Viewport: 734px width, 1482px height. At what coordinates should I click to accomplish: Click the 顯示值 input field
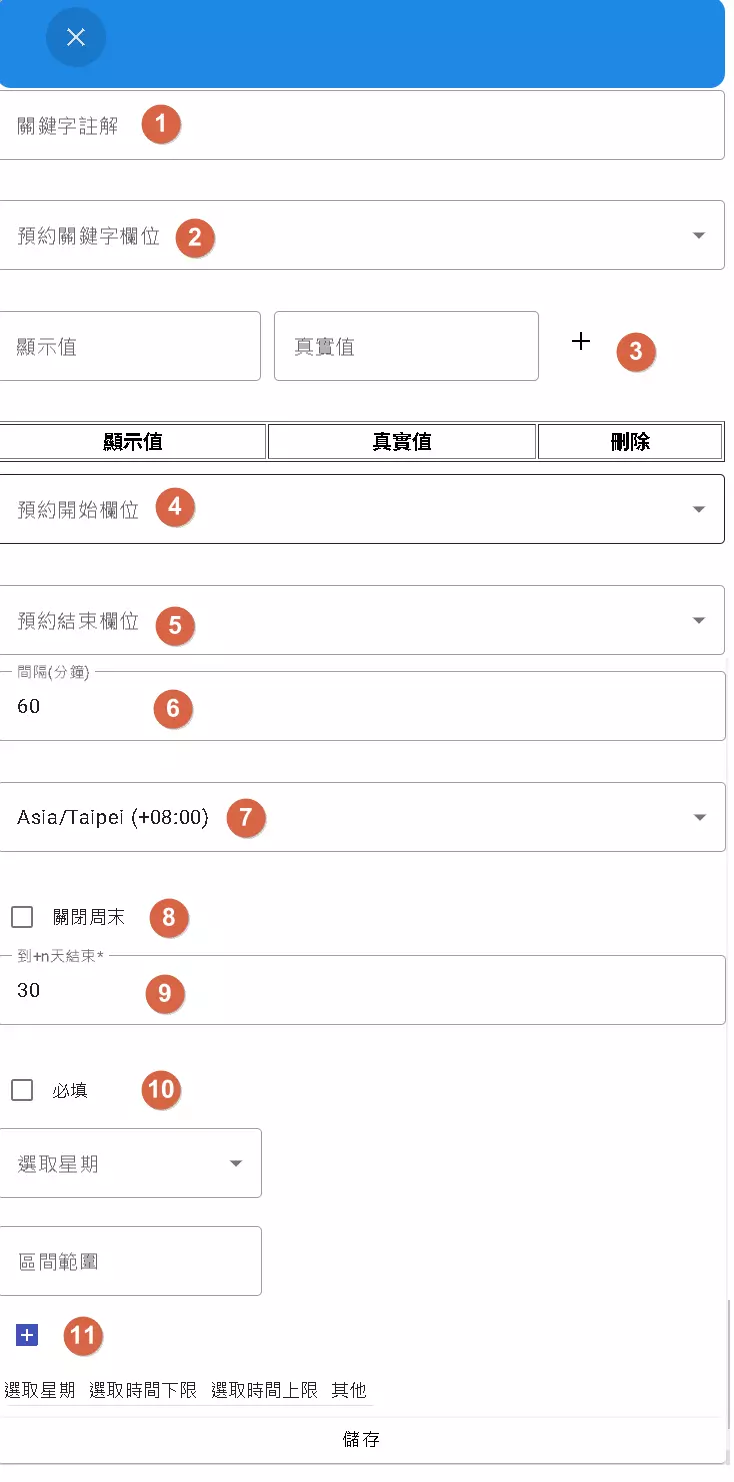tap(130, 347)
